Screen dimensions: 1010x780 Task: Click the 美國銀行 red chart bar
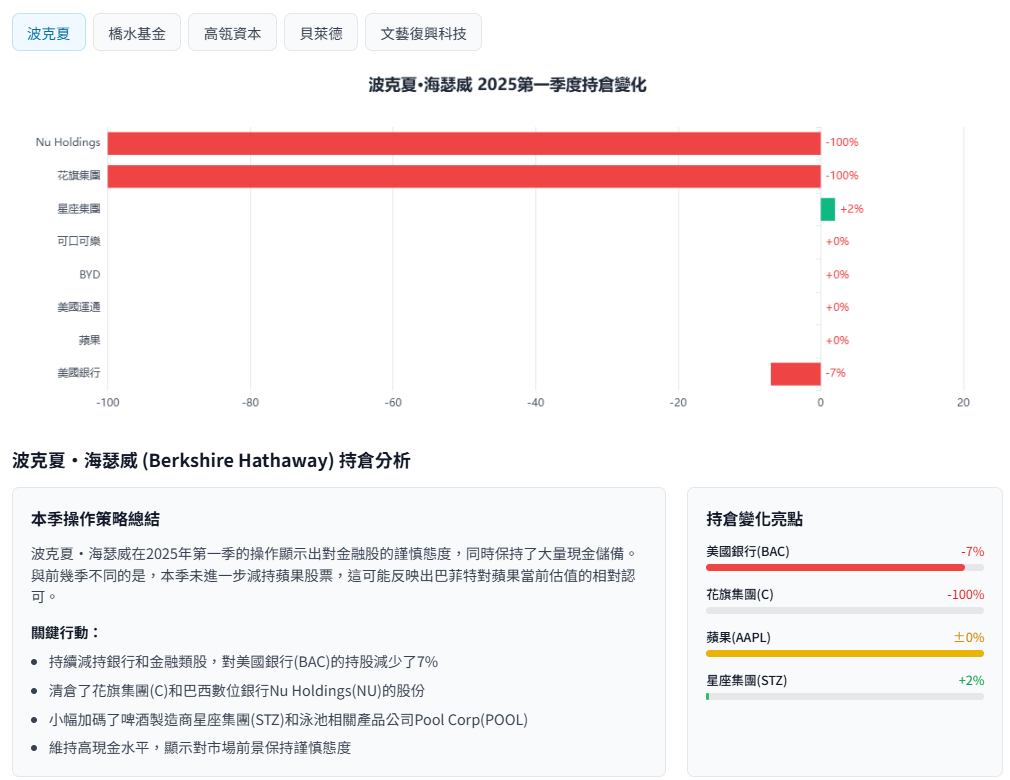[x=796, y=374]
